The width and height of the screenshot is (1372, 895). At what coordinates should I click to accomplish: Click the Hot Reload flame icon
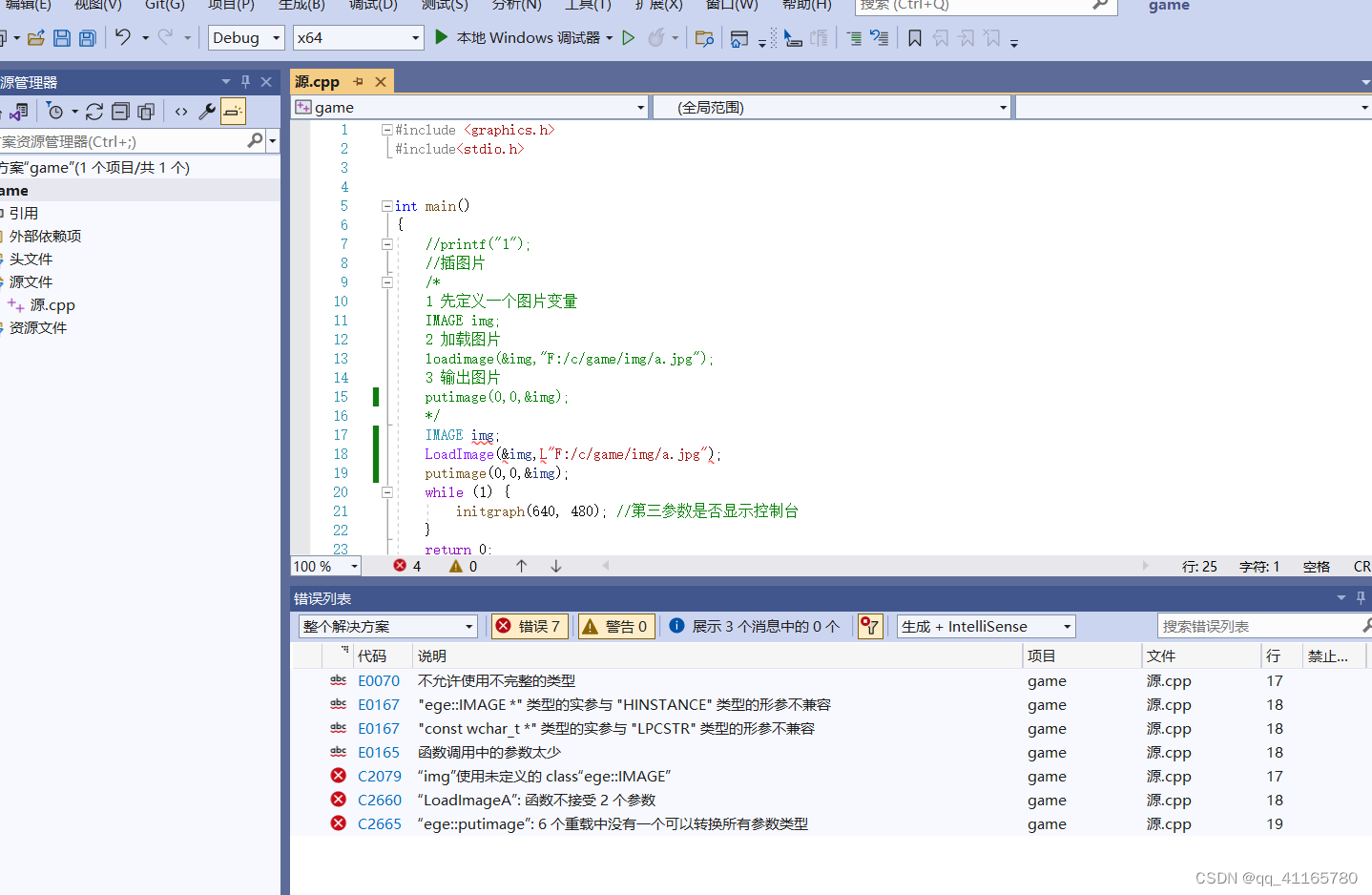pos(656,38)
